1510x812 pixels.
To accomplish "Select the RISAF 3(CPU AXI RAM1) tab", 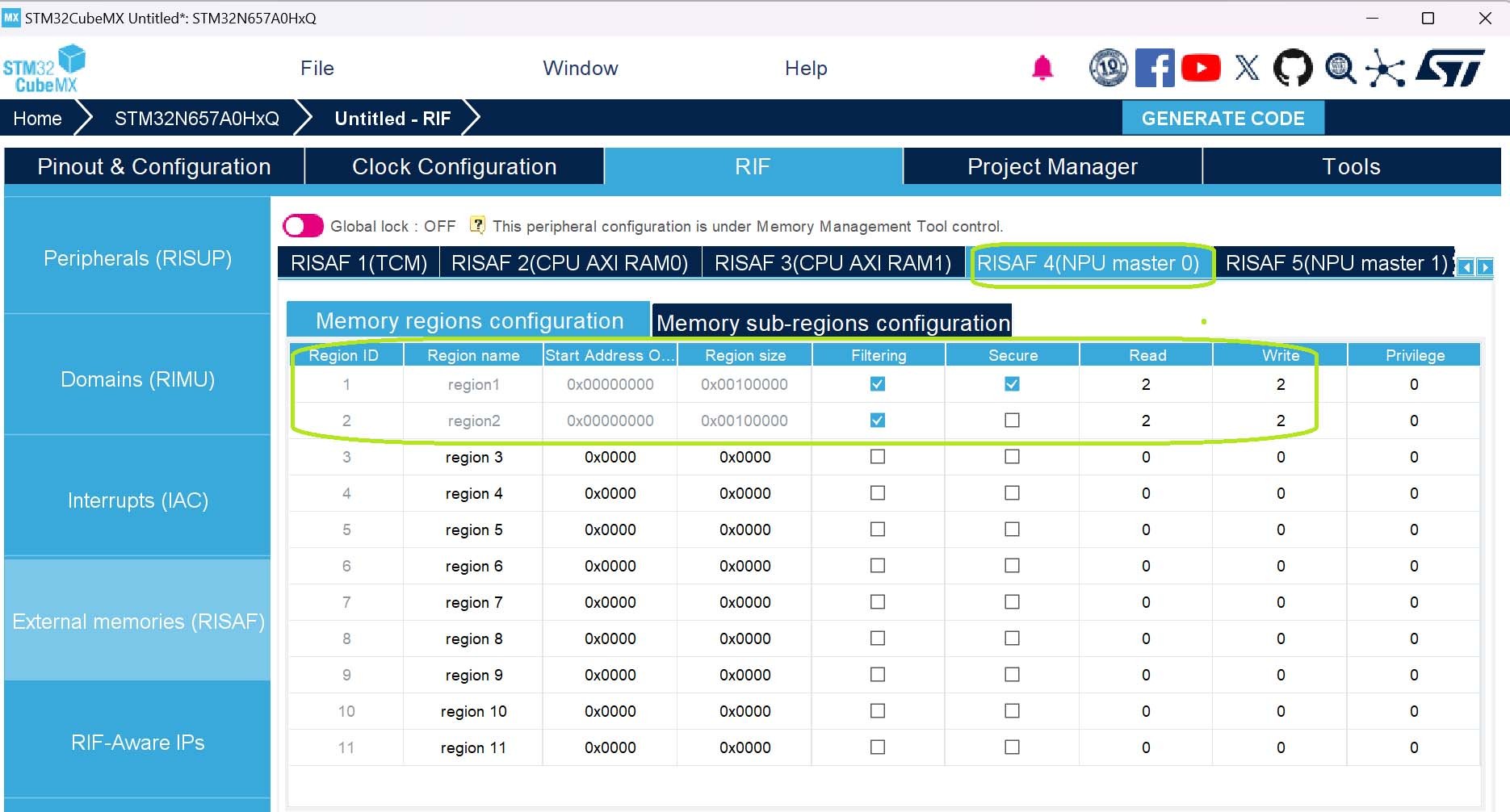I will 833,263.
